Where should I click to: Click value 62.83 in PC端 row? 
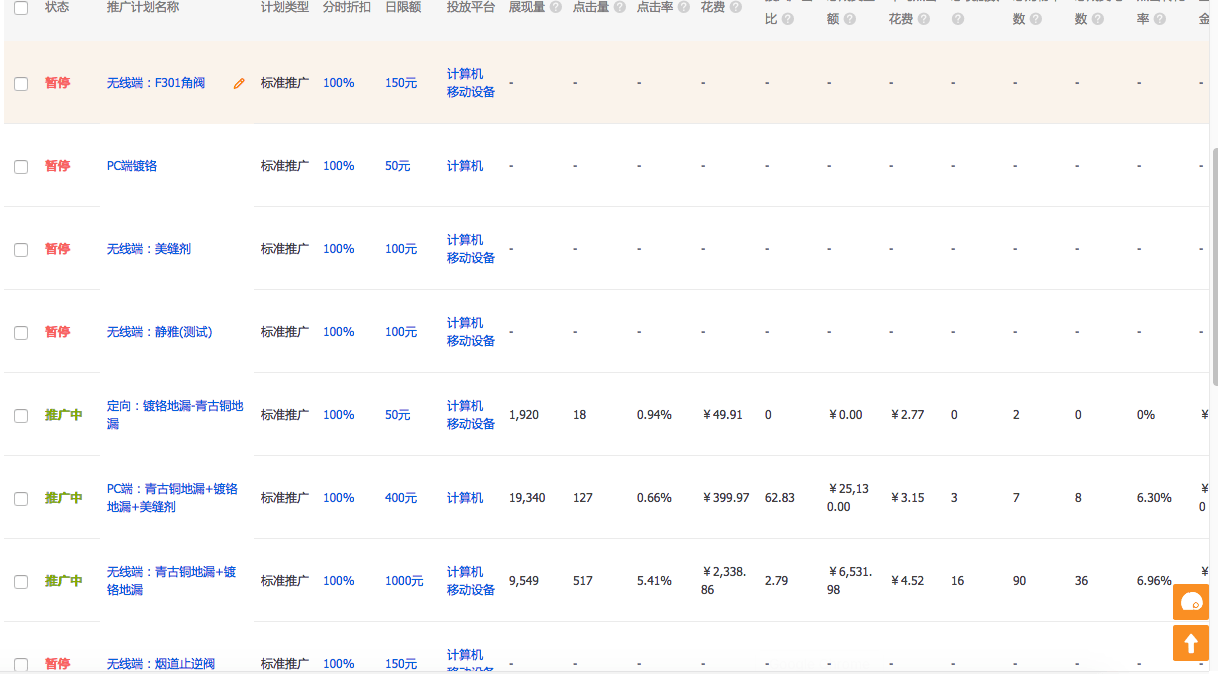780,498
